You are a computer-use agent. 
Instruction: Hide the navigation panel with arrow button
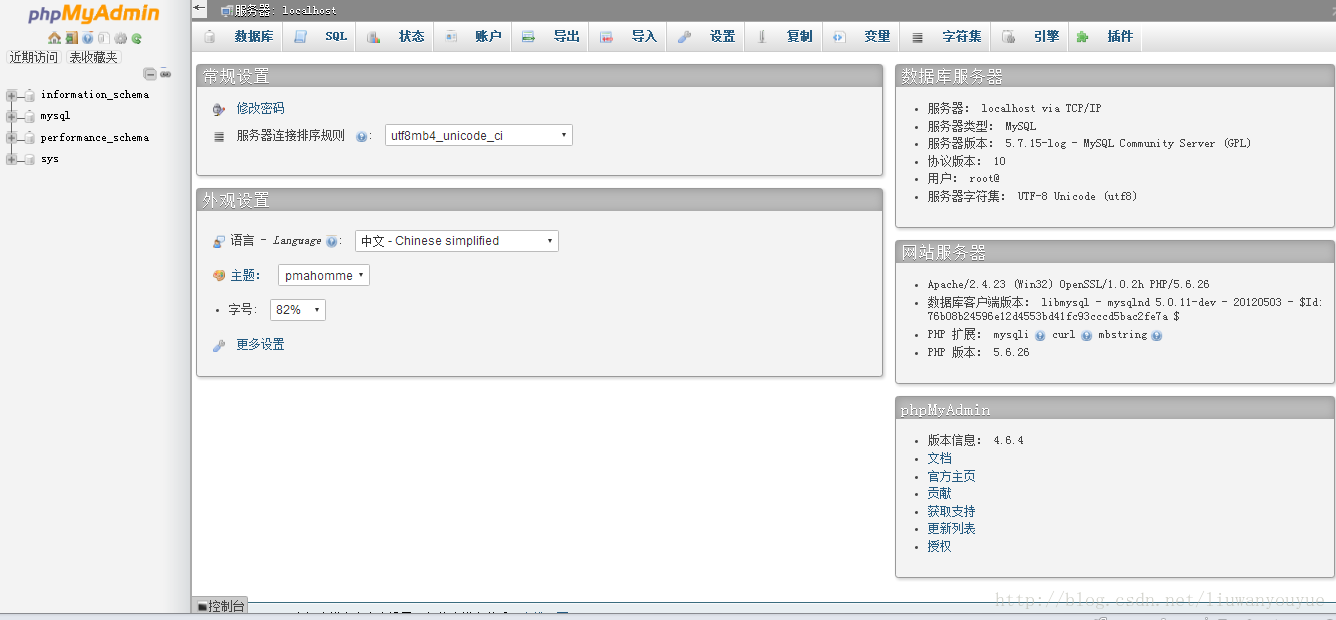pyautogui.click(x=200, y=9)
